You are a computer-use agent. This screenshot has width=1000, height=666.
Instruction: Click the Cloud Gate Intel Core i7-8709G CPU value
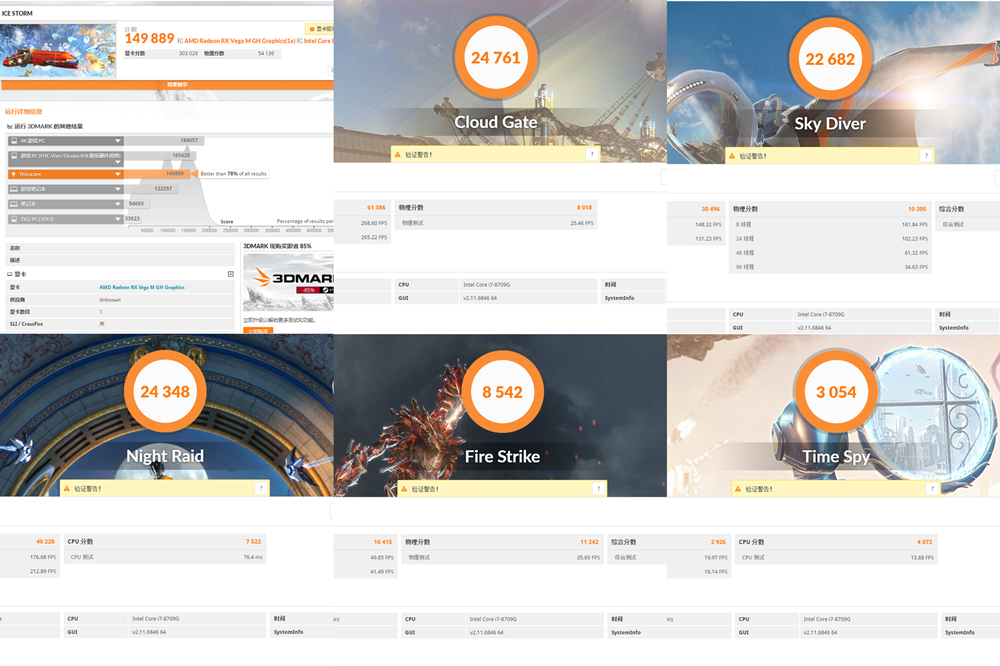tap(487, 285)
